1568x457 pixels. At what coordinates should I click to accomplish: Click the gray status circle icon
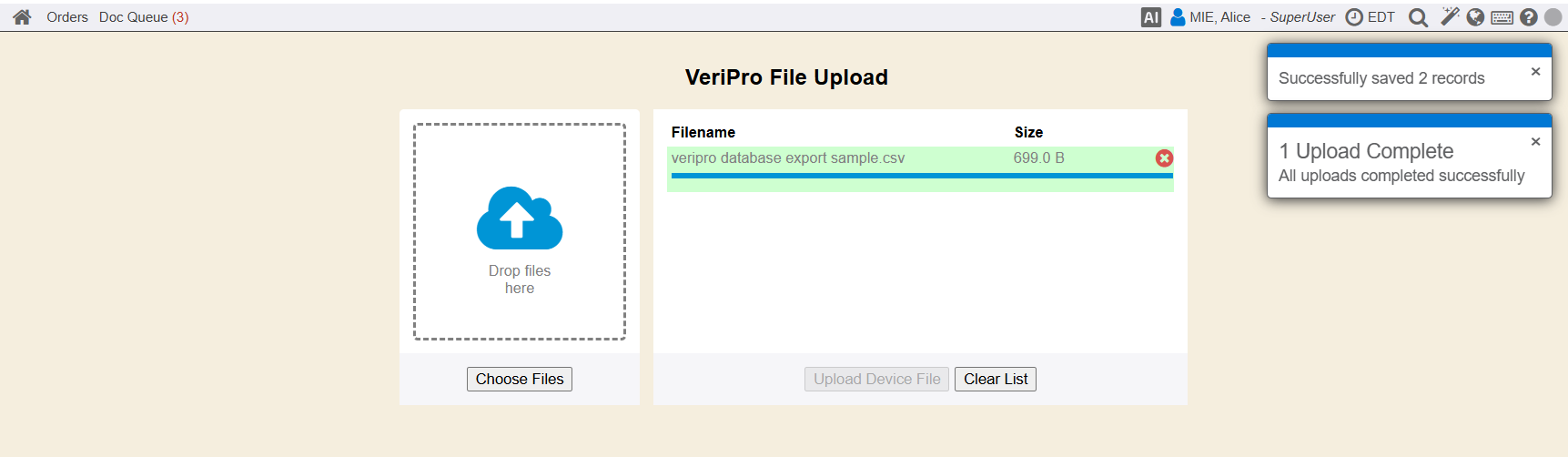tap(1553, 17)
